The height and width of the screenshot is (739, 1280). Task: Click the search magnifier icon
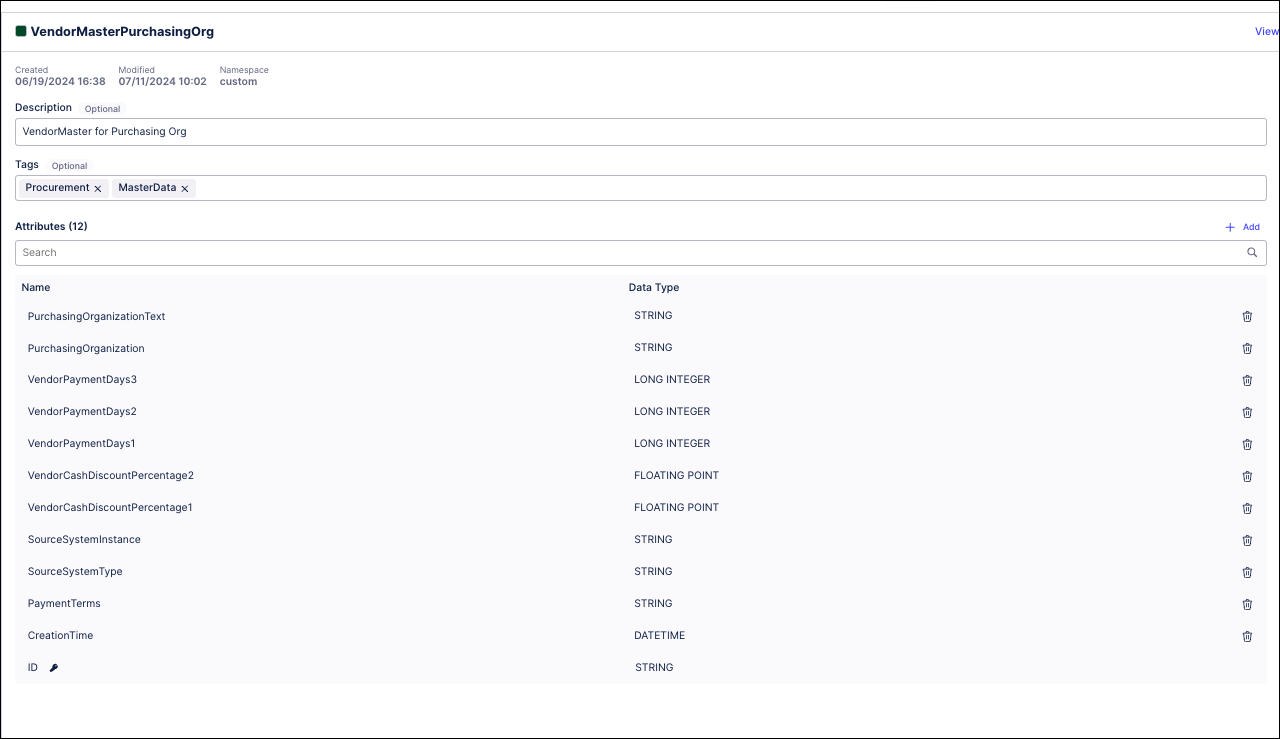tap(1252, 253)
